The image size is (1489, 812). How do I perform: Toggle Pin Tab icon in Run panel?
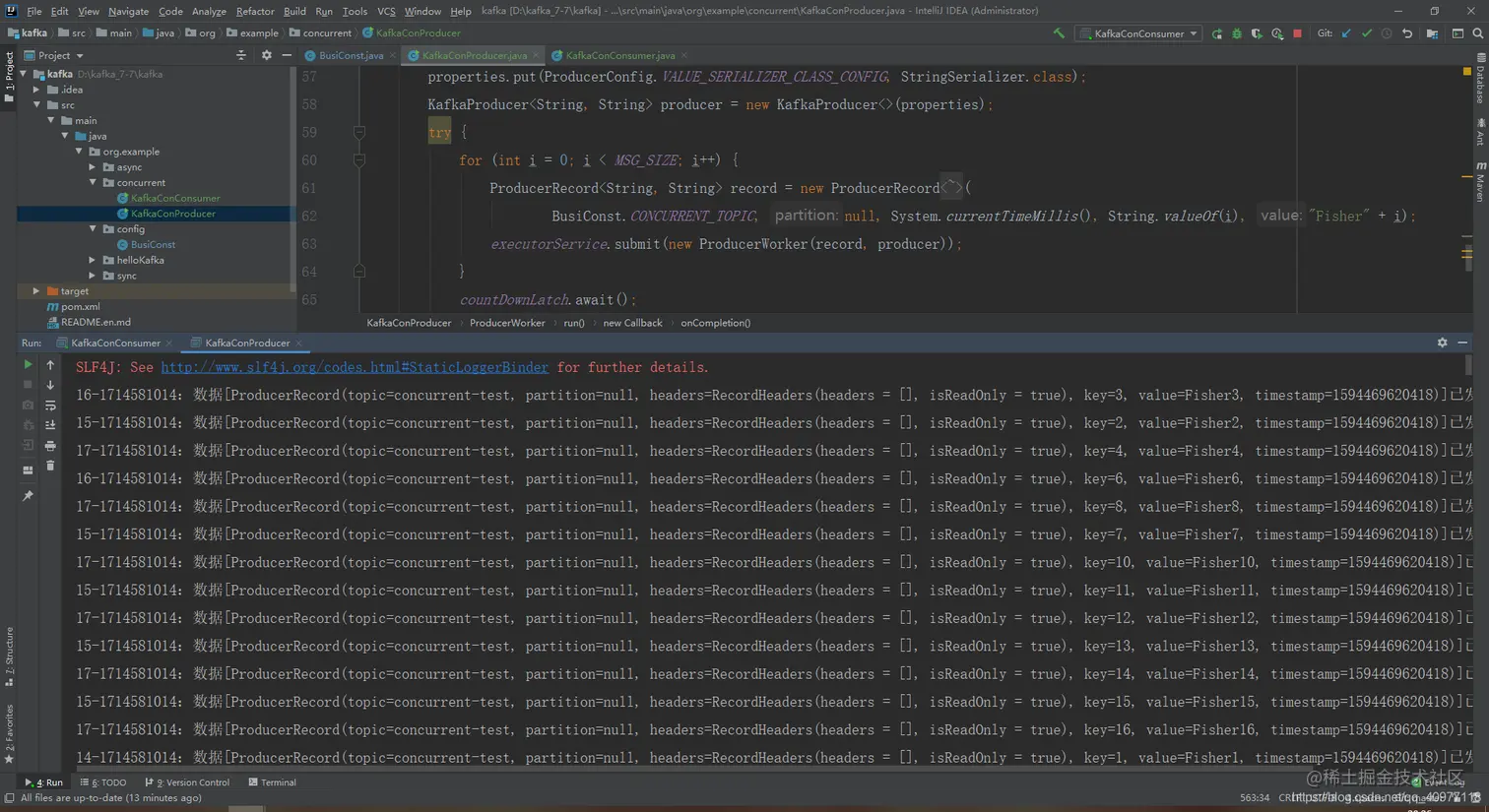point(28,496)
